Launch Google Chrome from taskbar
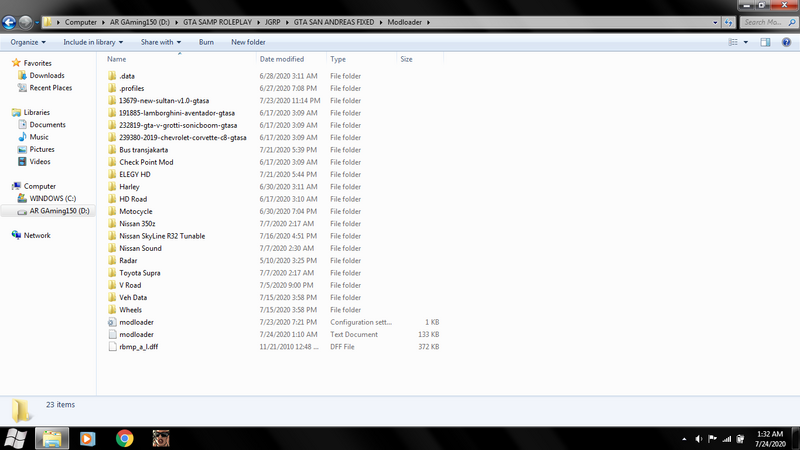 point(124,439)
